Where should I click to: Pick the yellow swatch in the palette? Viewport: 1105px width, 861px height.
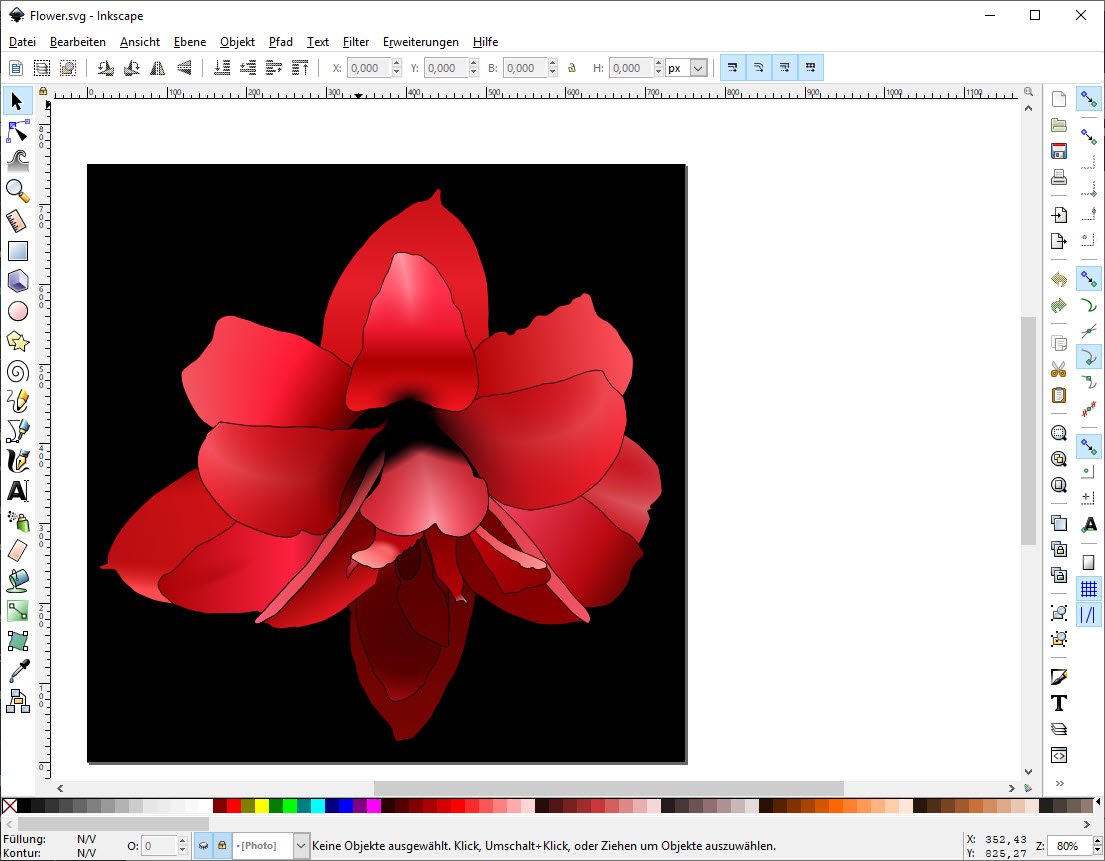pyautogui.click(x=261, y=806)
